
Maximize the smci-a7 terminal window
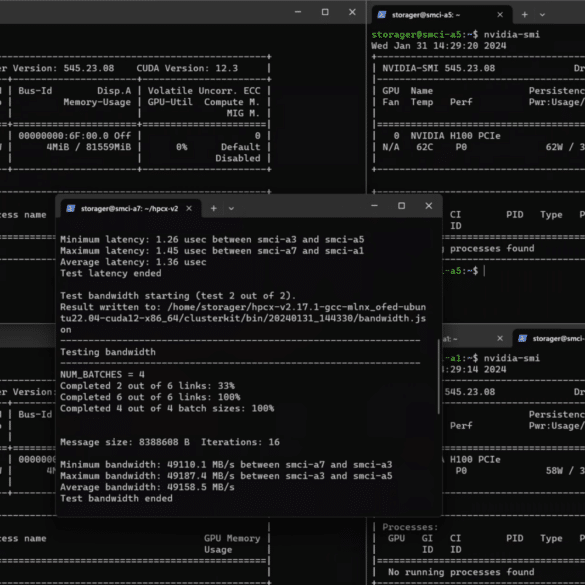pyautogui.click(x=401, y=206)
